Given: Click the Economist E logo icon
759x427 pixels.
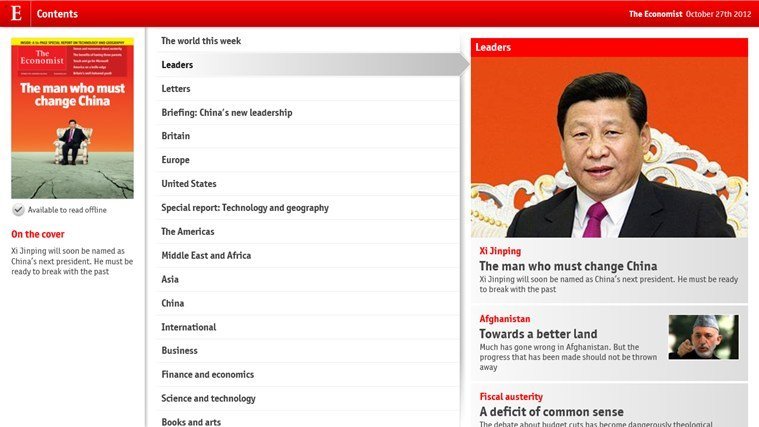Looking at the screenshot, I should [15, 13].
